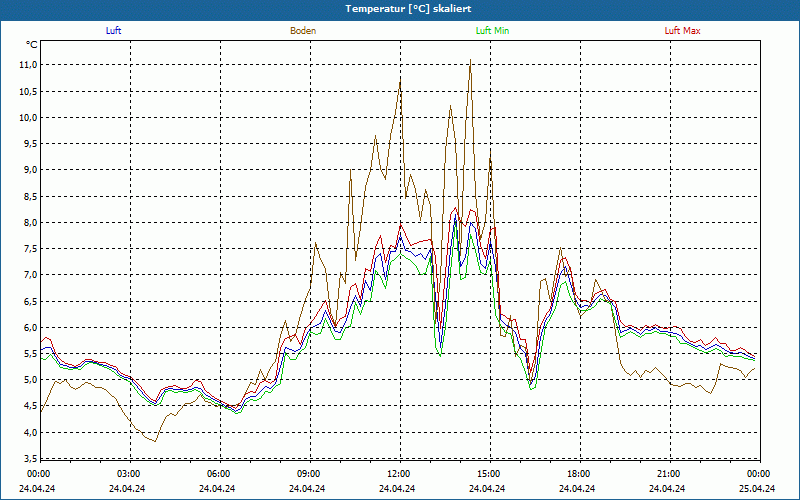Click the 6,5 y-axis value
The height and width of the screenshot is (500, 800).
tap(30, 302)
